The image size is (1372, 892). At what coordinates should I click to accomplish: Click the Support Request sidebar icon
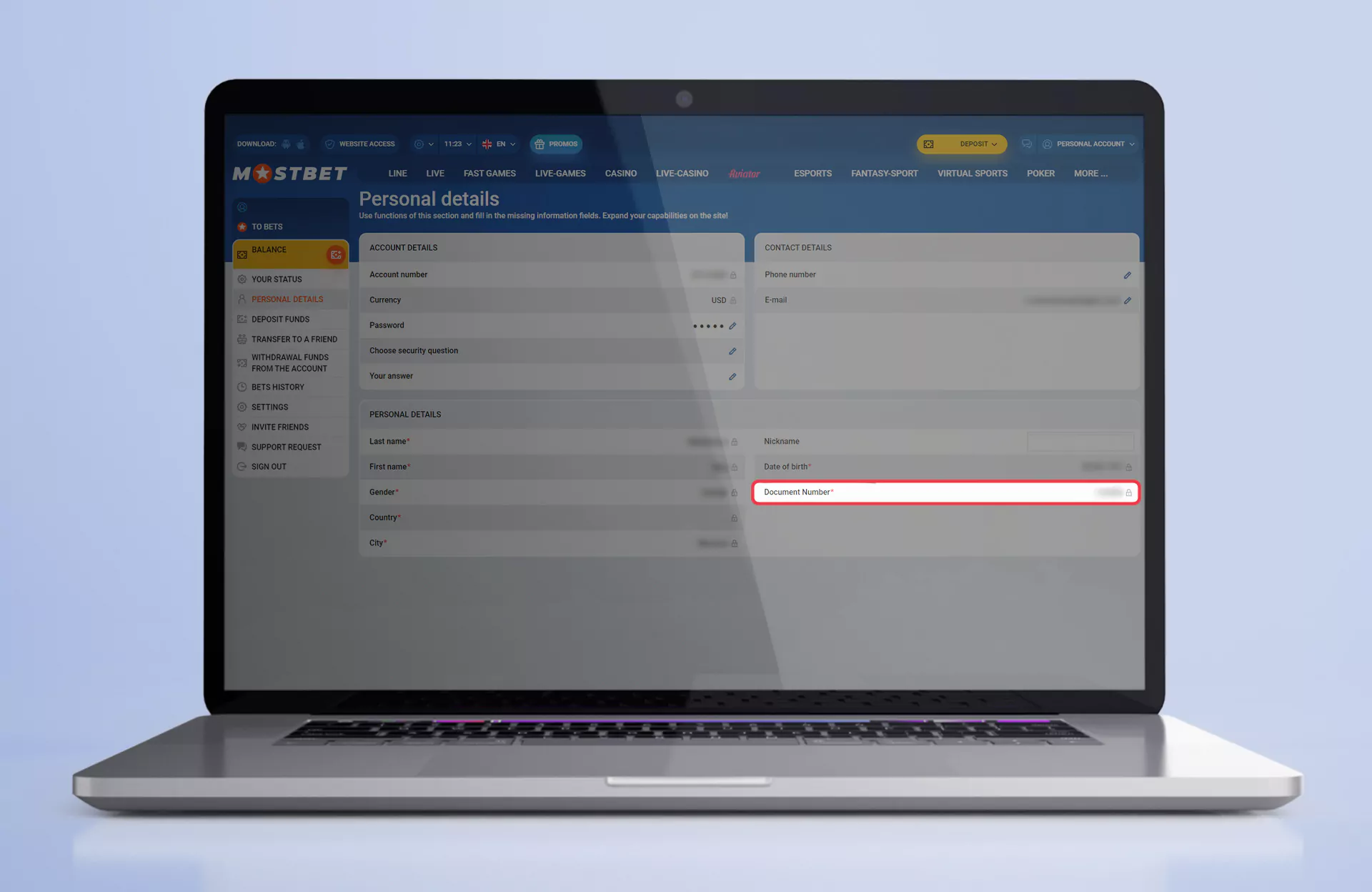click(243, 446)
